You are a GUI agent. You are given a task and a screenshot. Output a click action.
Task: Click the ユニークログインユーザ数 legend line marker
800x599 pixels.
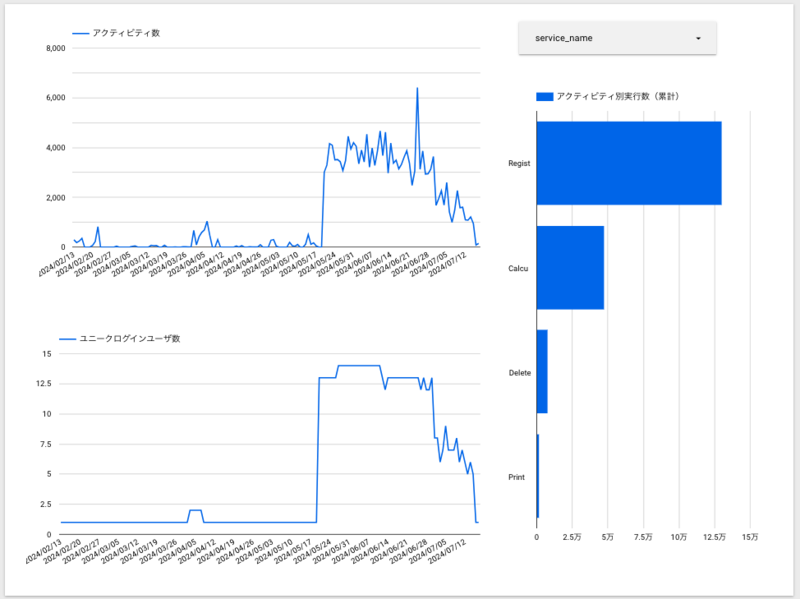68,339
